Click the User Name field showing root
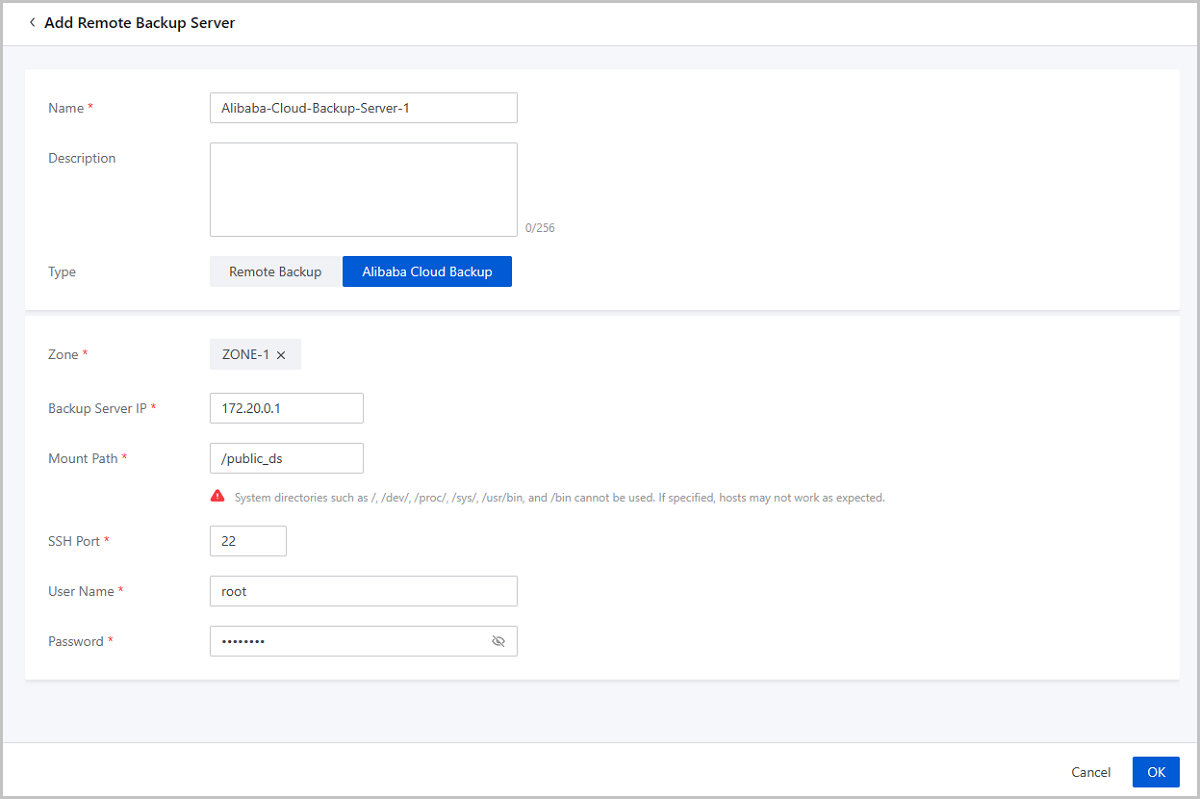The width and height of the screenshot is (1200, 799). 363,591
